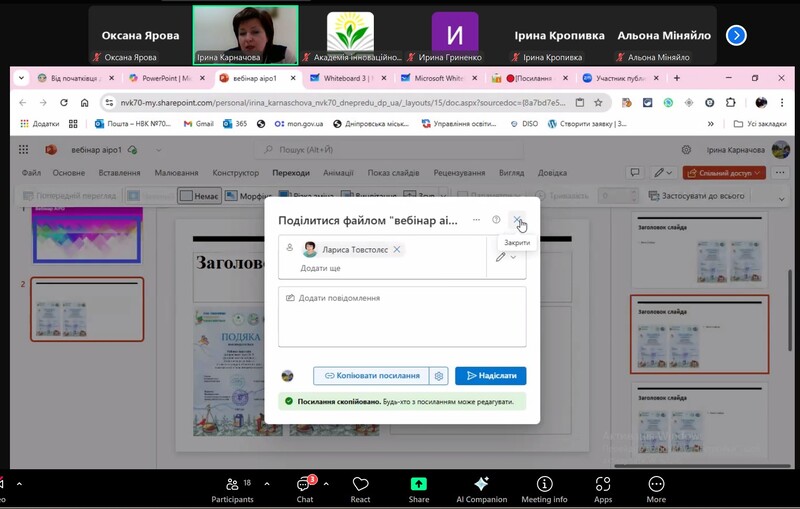Open Усі закладки folder
Screen dimensions: 800x509
(760, 123)
